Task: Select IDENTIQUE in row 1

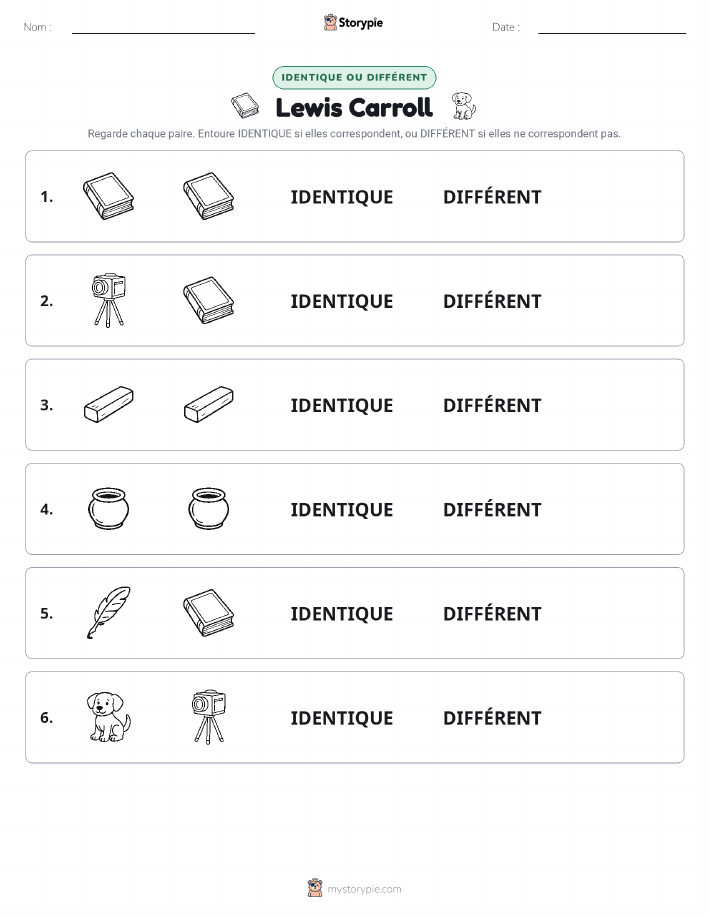Action: click(342, 197)
